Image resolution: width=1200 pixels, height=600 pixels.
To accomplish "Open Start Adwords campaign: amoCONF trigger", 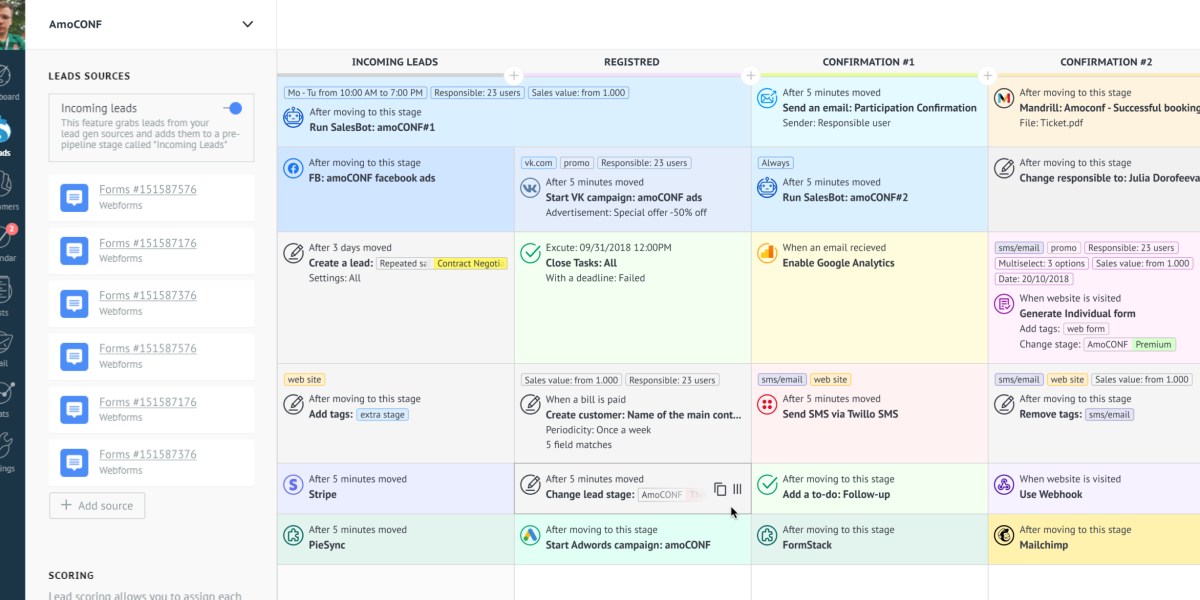I will click(632, 539).
